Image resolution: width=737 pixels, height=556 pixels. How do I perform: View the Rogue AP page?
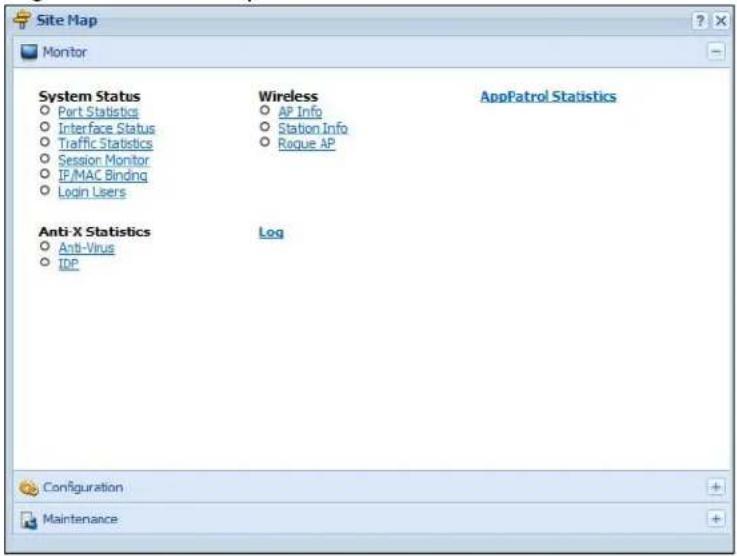coord(306,144)
